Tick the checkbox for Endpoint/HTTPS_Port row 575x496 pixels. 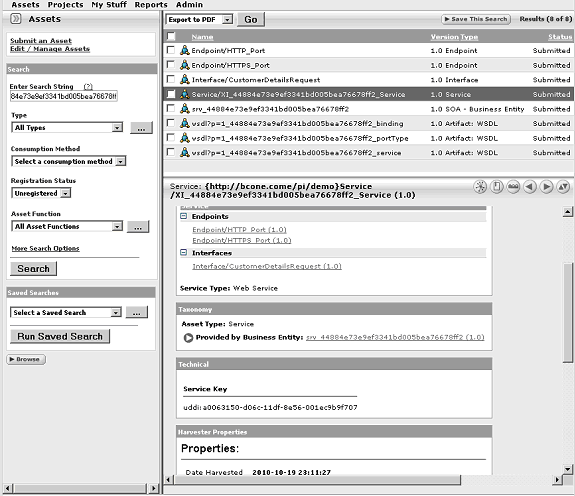tap(171, 65)
